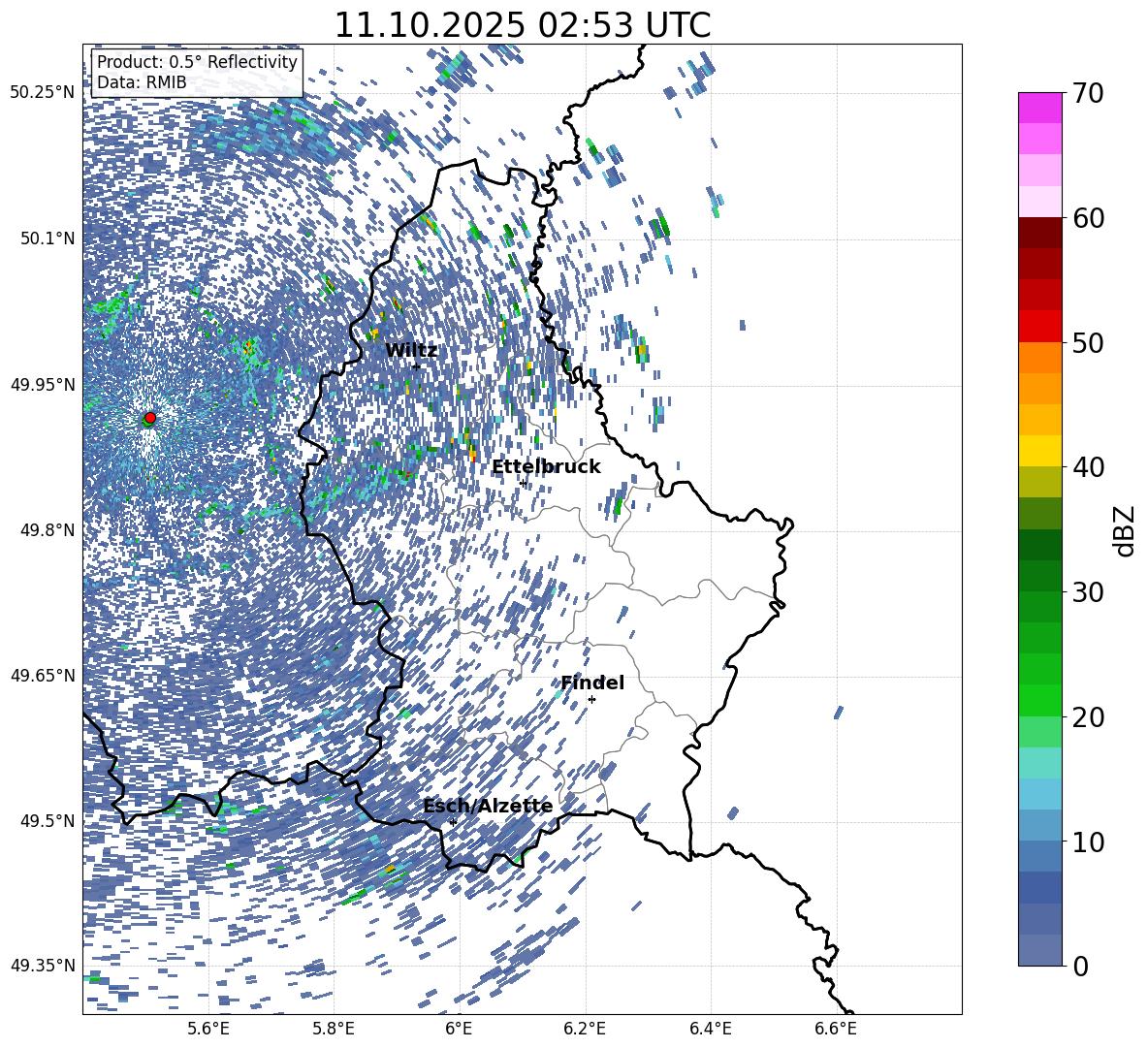The image size is (1148, 1048).
Task: Click the 50.1°N latitude label
Action: tap(48, 238)
